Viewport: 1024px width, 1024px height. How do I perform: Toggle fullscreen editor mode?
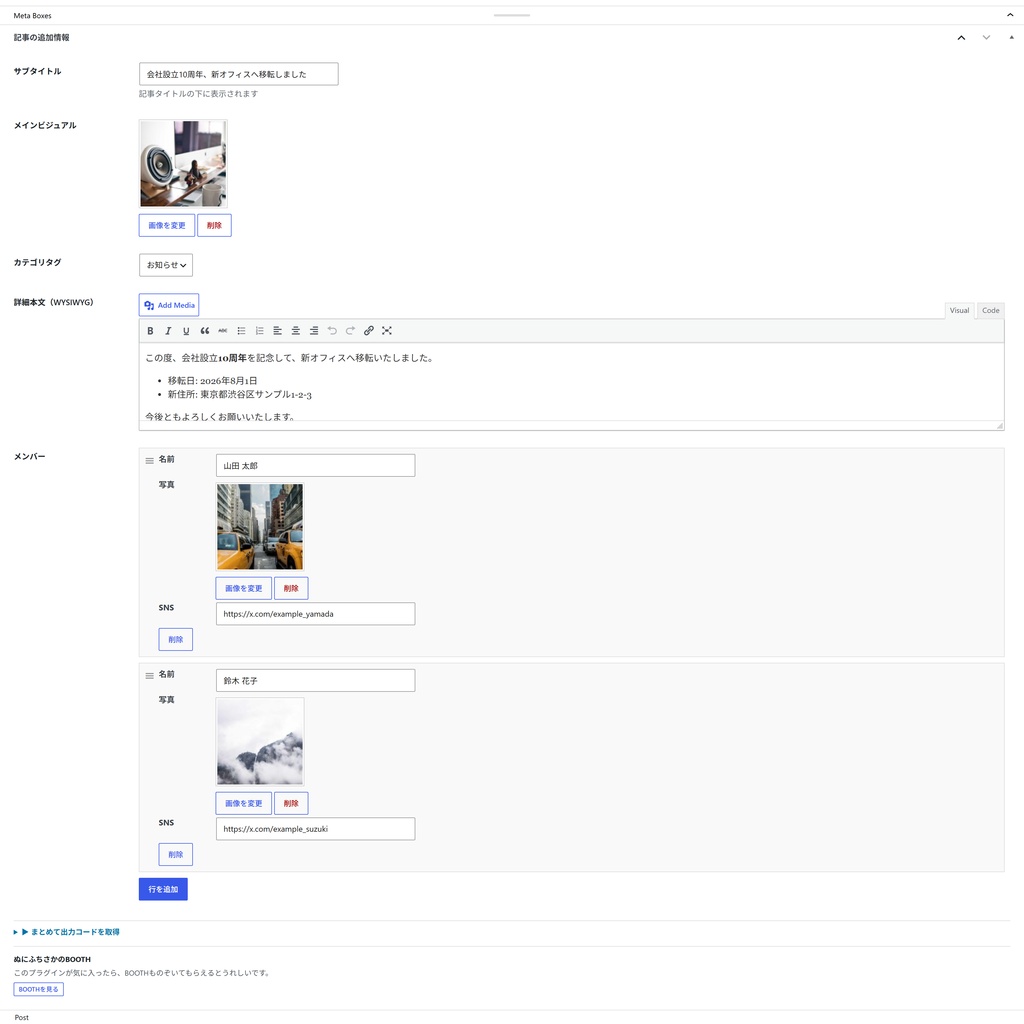pyautogui.click(x=387, y=331)
